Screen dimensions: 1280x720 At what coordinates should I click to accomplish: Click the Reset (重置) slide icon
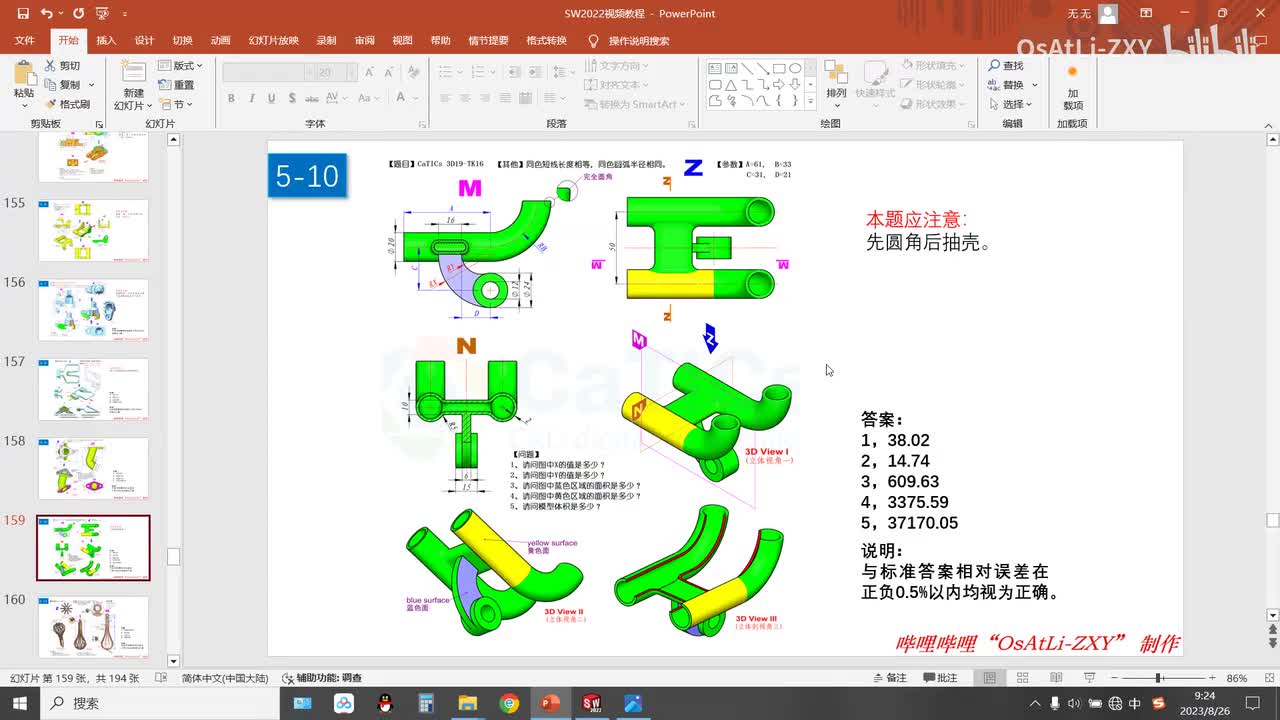coord(165,85)
